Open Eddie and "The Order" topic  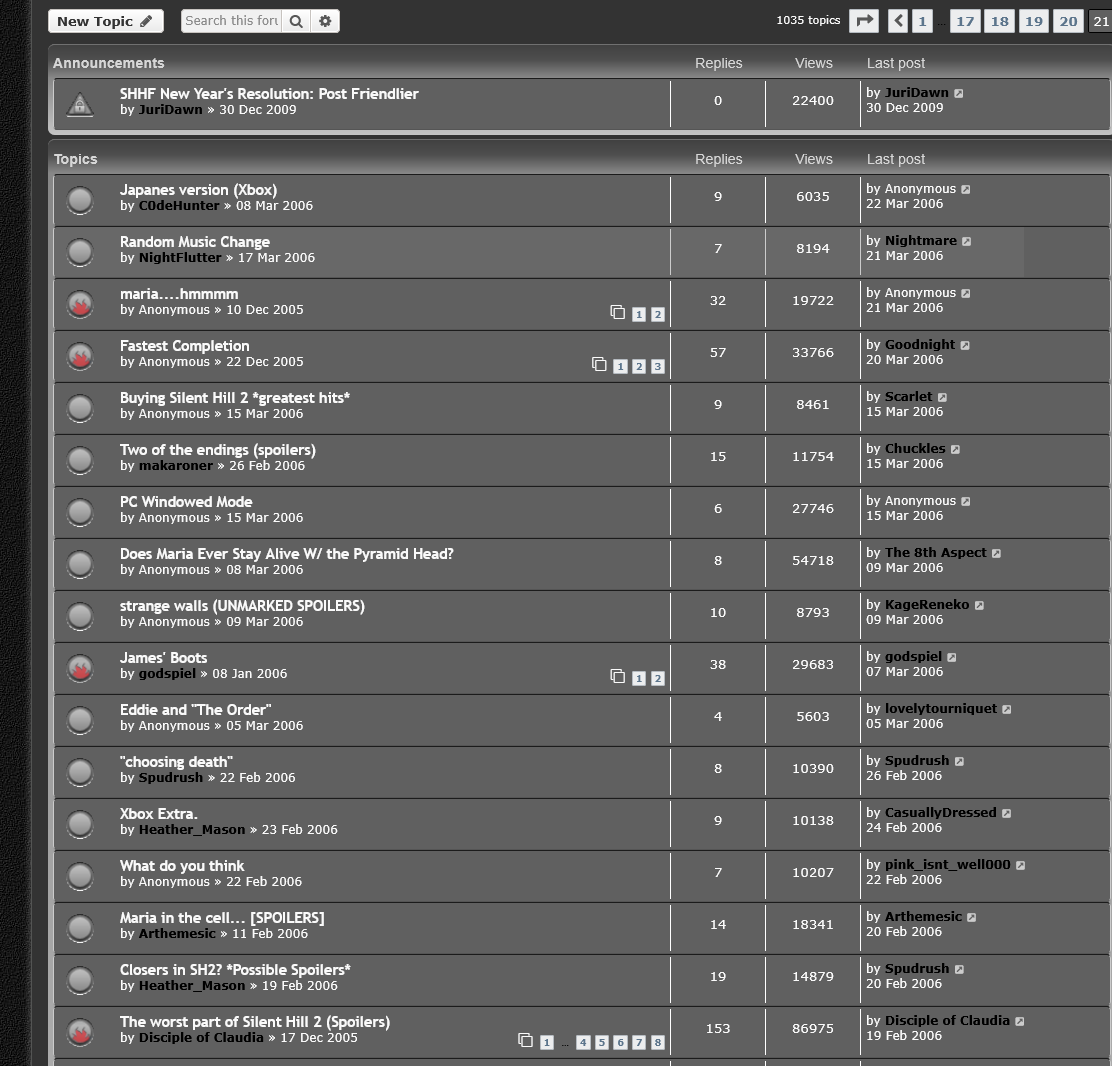(196, 710)
